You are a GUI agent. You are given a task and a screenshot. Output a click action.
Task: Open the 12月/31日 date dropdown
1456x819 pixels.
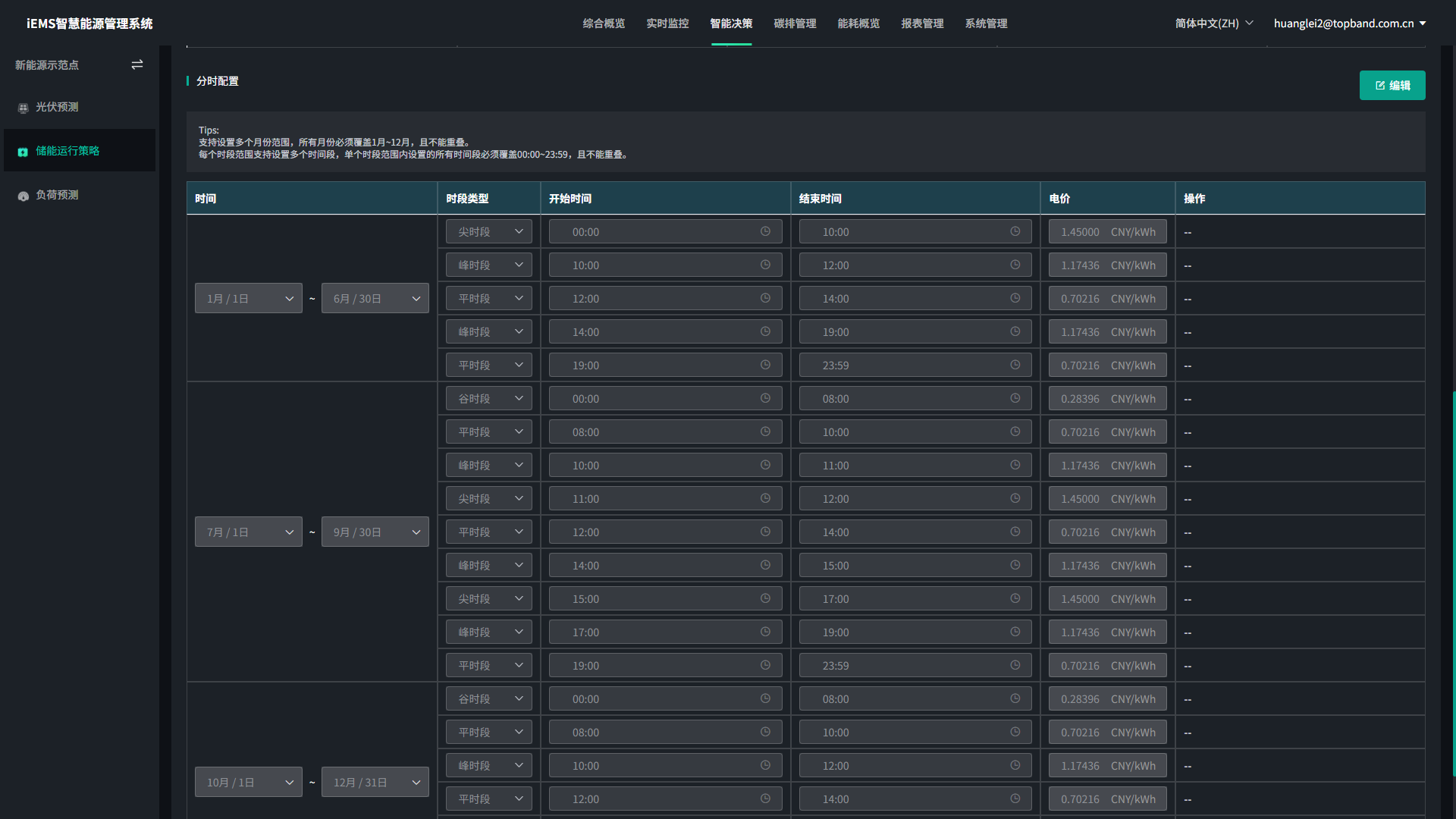point(375,783)
